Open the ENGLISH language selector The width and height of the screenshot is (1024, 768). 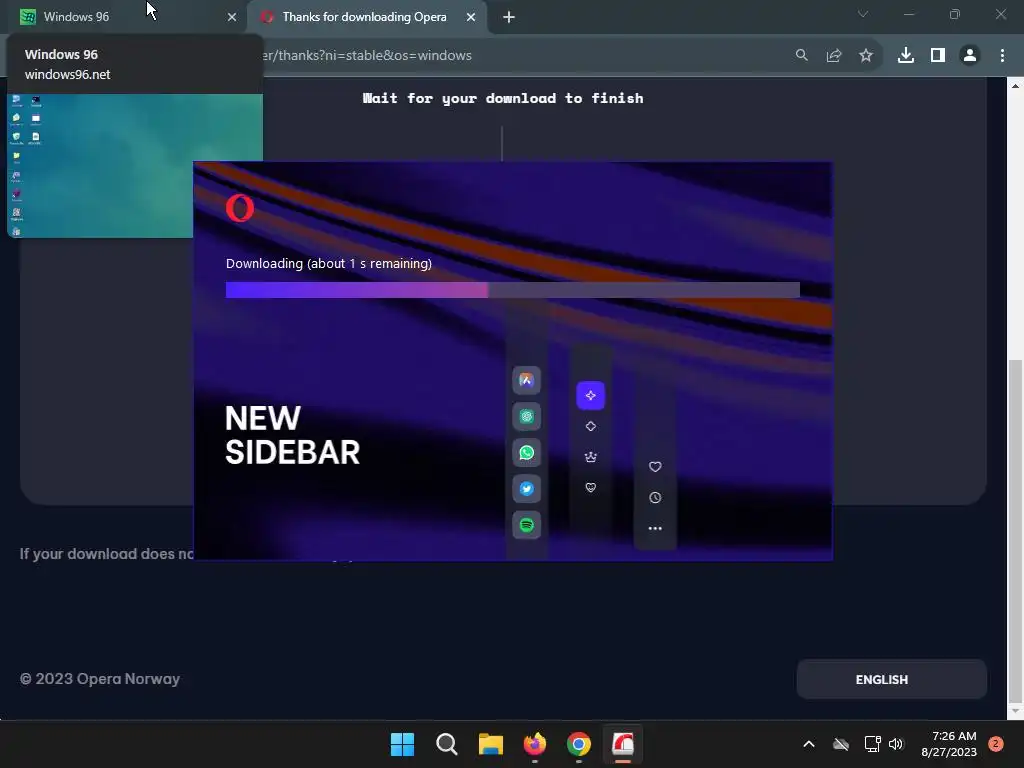891,679
